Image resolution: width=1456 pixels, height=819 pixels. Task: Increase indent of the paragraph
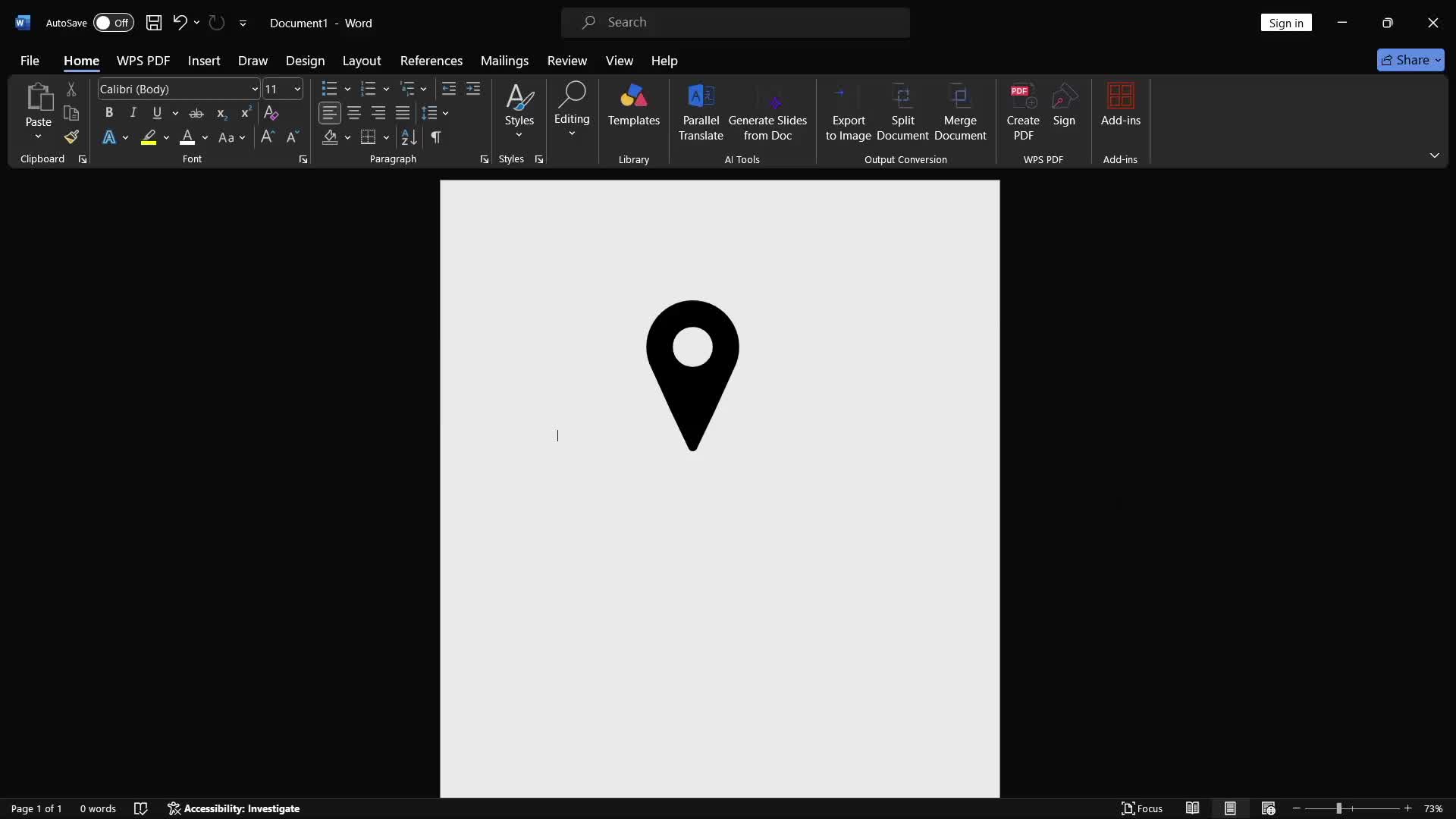point(473,89)
